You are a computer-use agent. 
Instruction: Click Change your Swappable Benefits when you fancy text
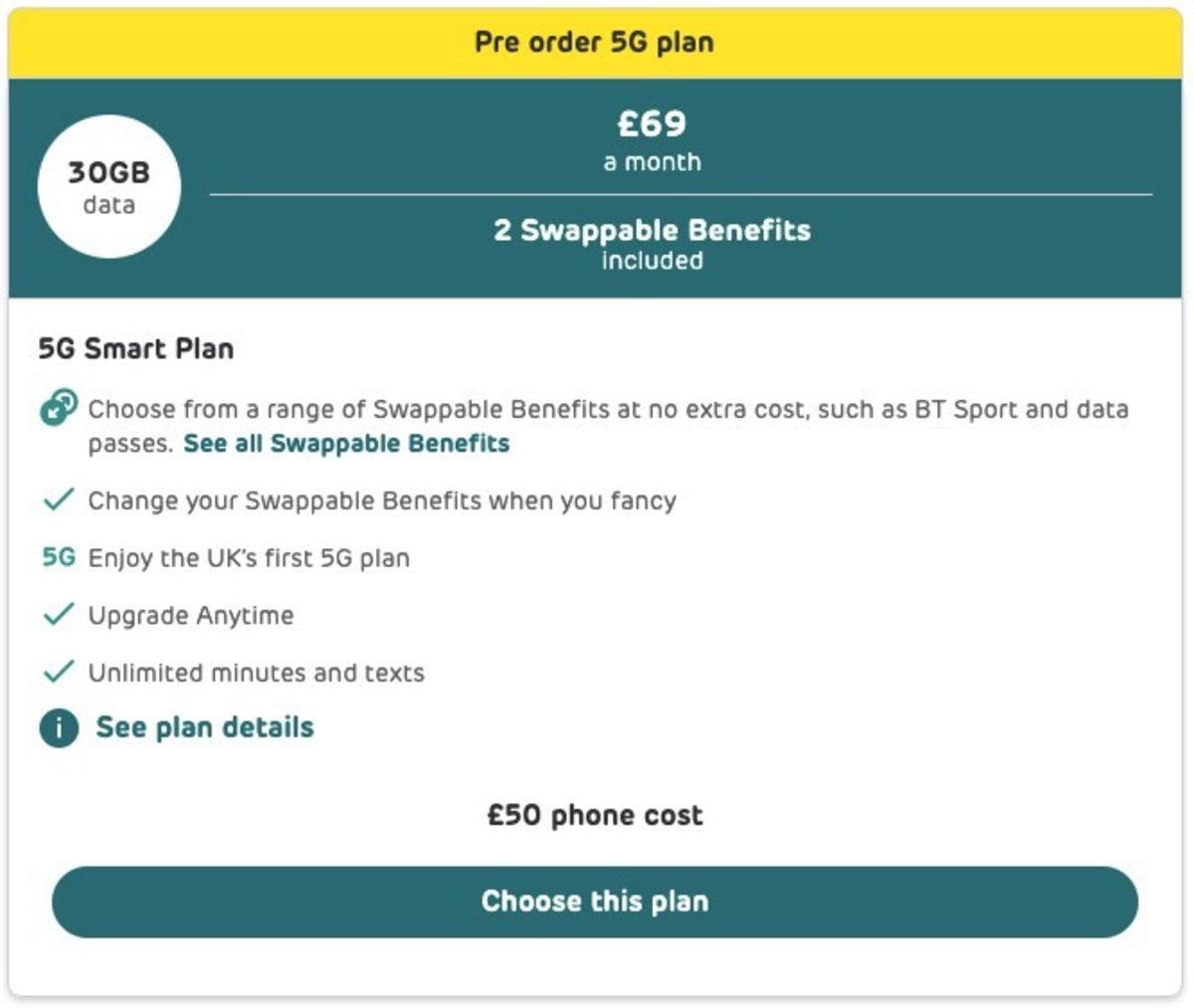point(382,501)
